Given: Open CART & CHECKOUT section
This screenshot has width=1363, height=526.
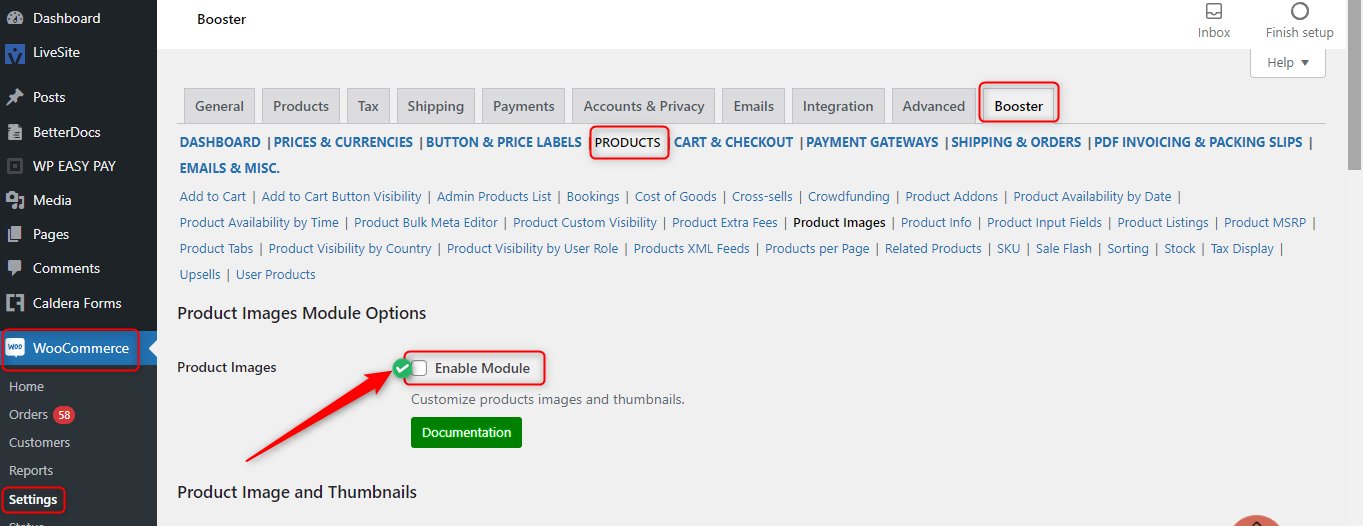Looking at the screenshot, I should pyautogui.click(x=734, y=142).
